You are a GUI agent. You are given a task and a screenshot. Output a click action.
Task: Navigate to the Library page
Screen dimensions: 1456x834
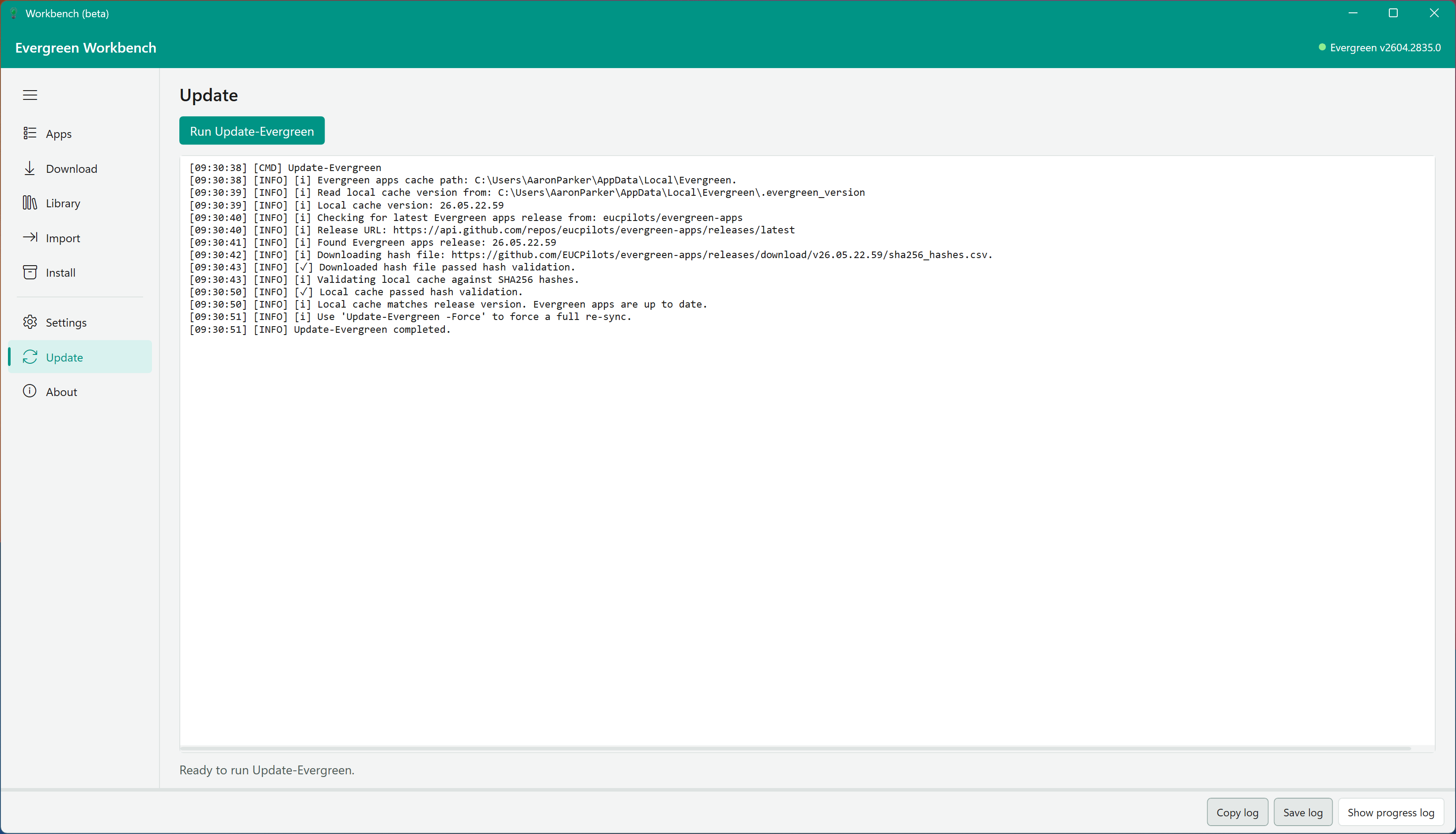coord(80,203)
